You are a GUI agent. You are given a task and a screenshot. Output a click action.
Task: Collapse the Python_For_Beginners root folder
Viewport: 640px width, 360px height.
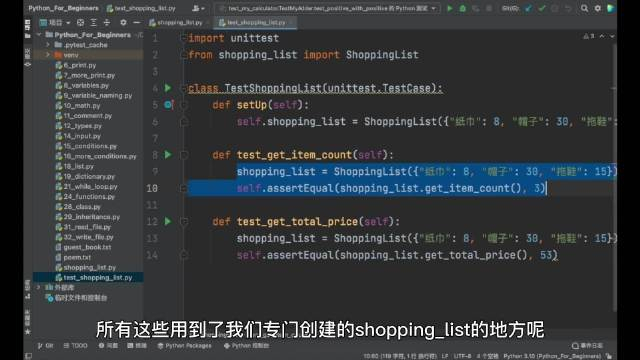click(39, 35)
